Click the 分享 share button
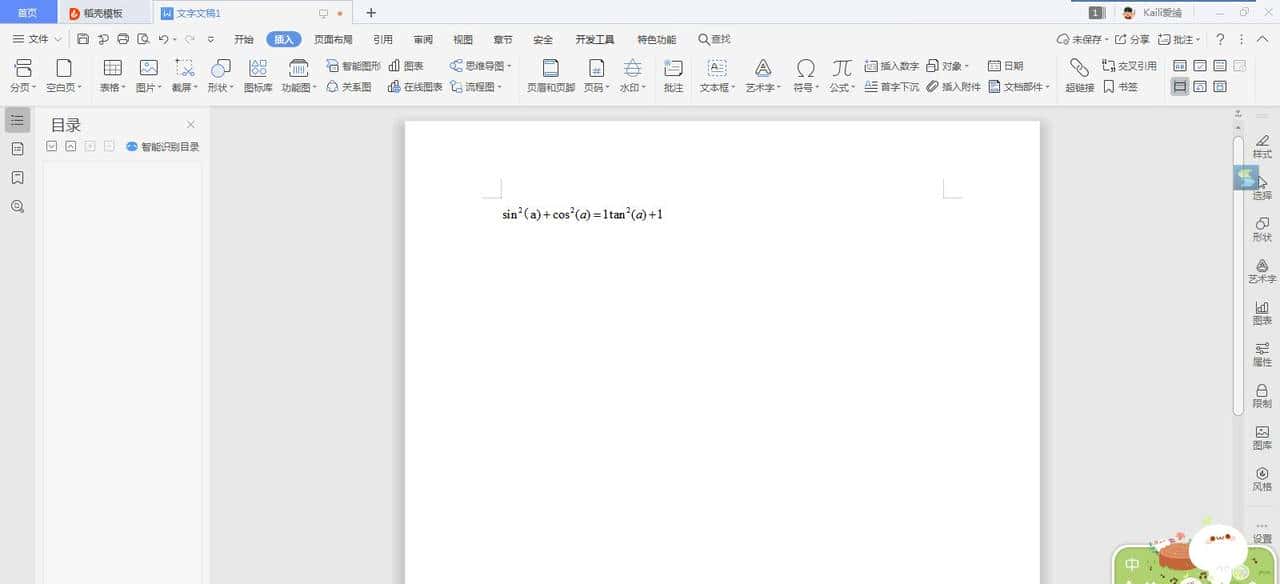The width and height of the screenshot is (1280, 584). coord(1142,39)
